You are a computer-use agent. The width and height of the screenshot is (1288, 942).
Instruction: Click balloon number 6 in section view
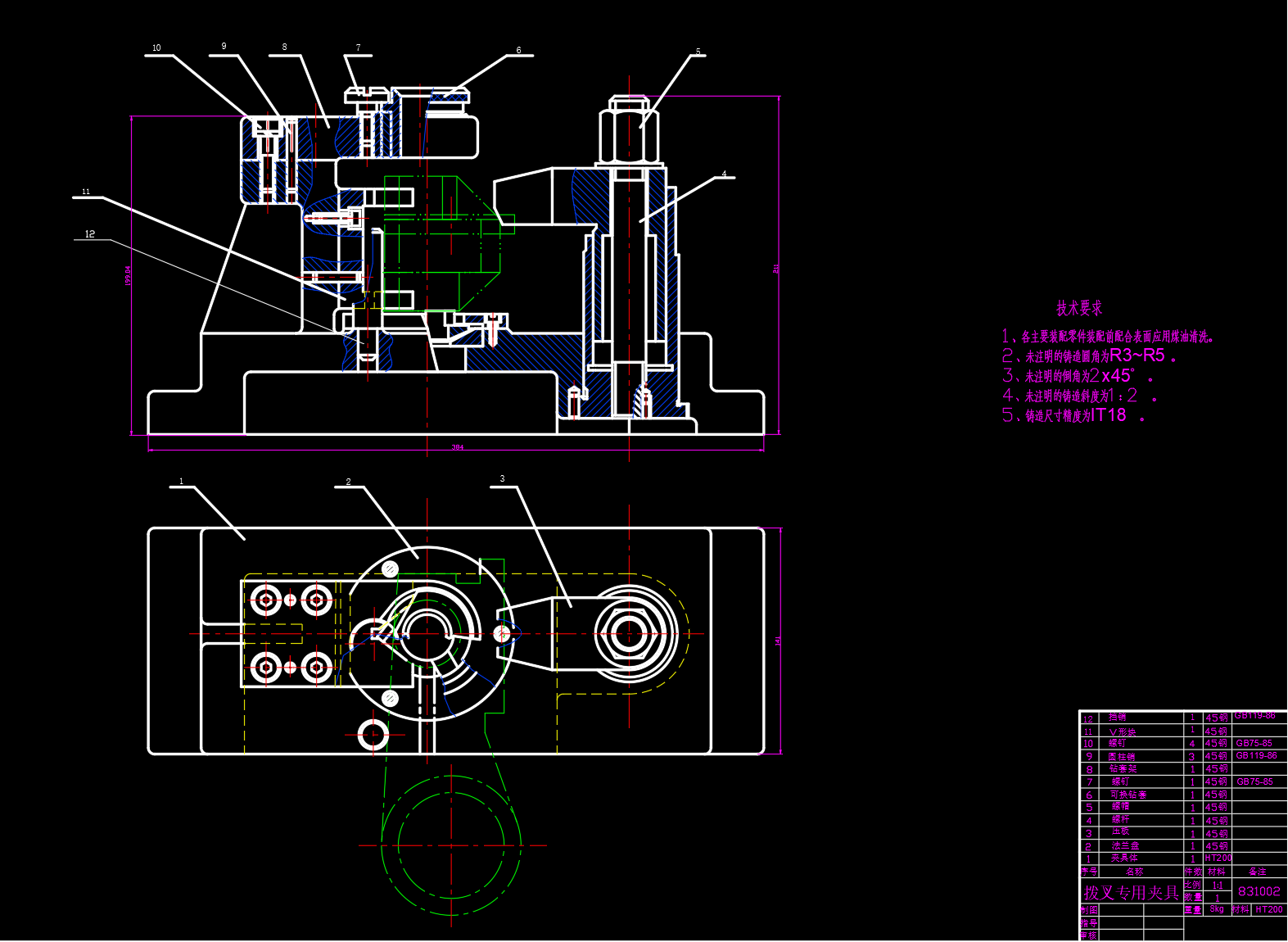click(x=518, y=51)
